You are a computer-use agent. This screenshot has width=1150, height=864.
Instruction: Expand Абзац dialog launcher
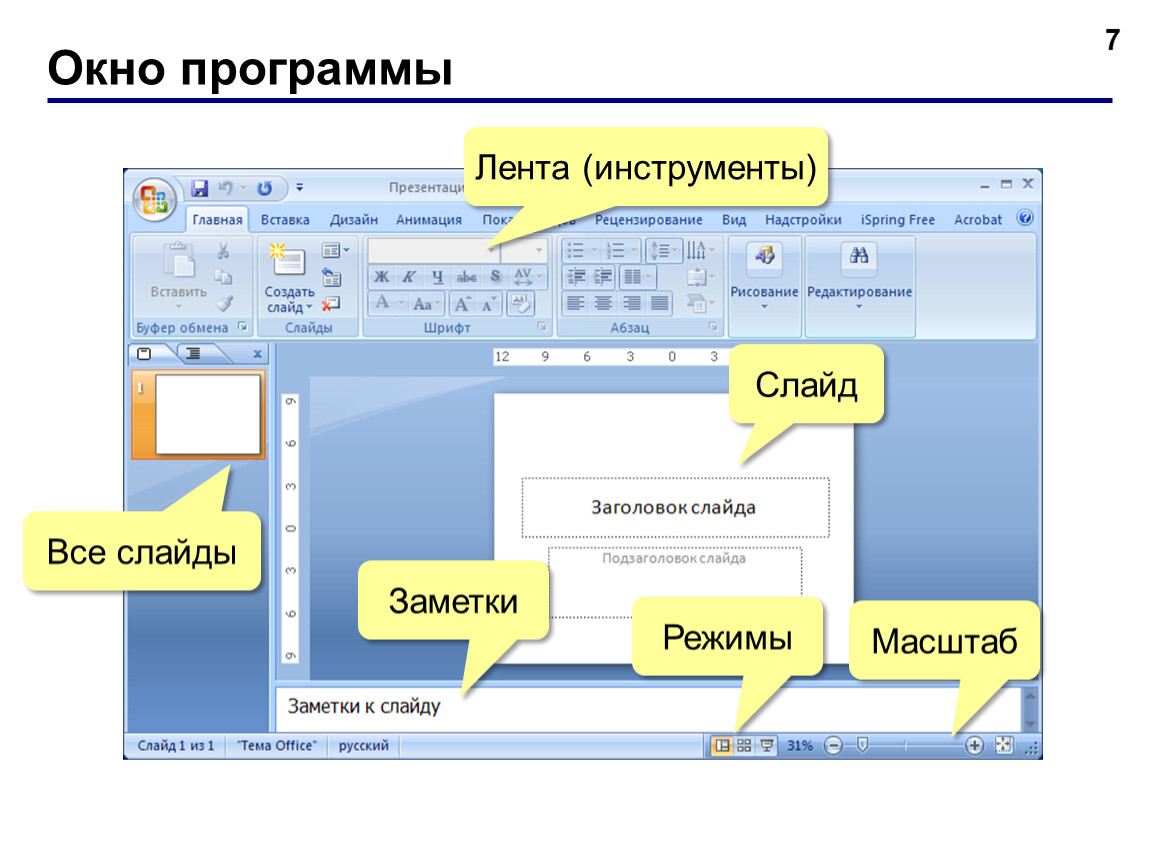[x=712, y=327]
